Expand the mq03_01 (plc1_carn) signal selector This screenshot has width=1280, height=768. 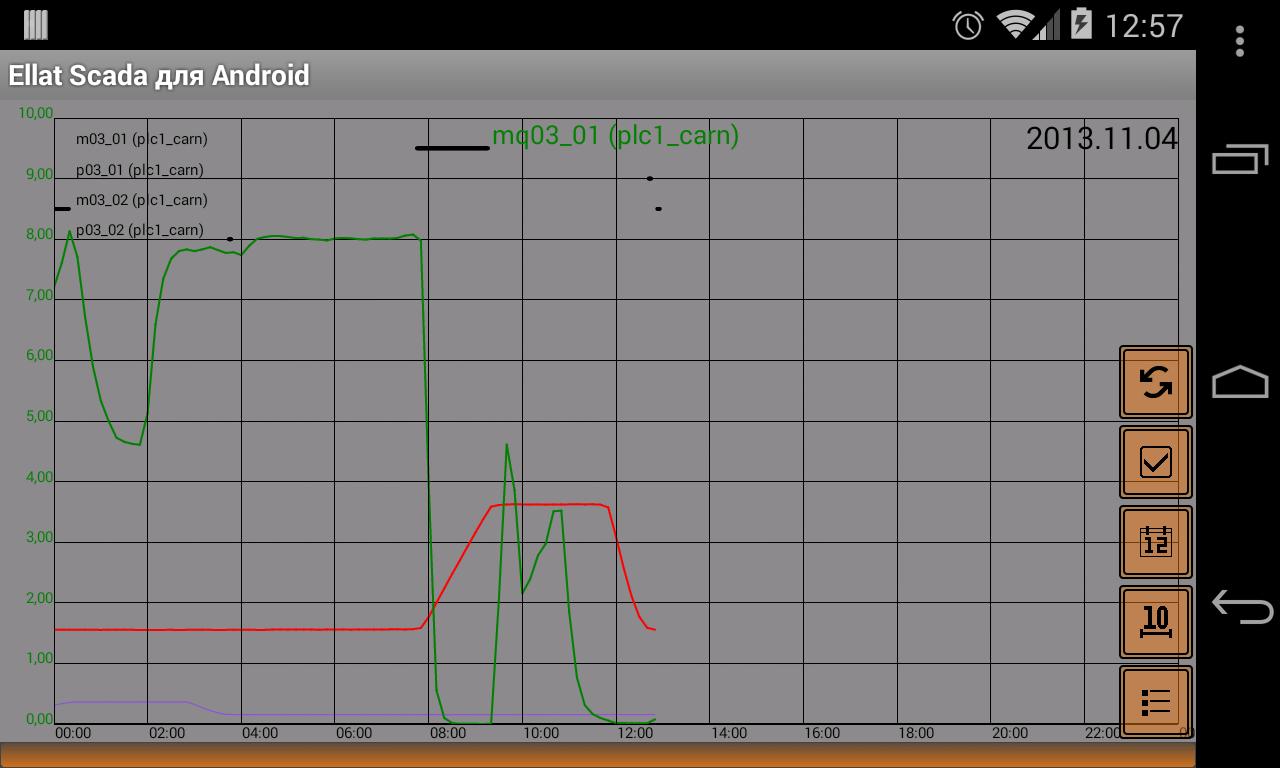click(x=615, y=136)
